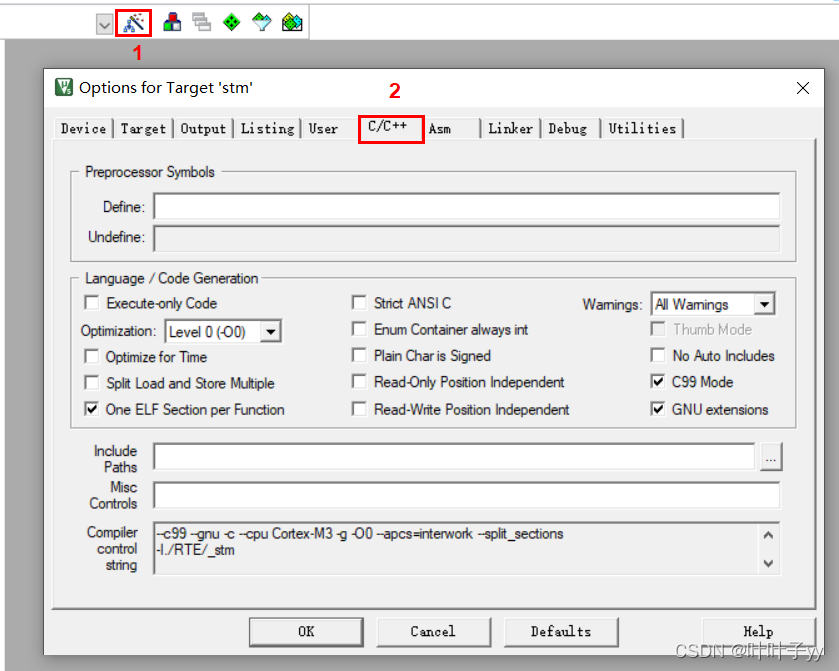
Task: Click the Misc Controls input field
Action: [x=466, y=495]
